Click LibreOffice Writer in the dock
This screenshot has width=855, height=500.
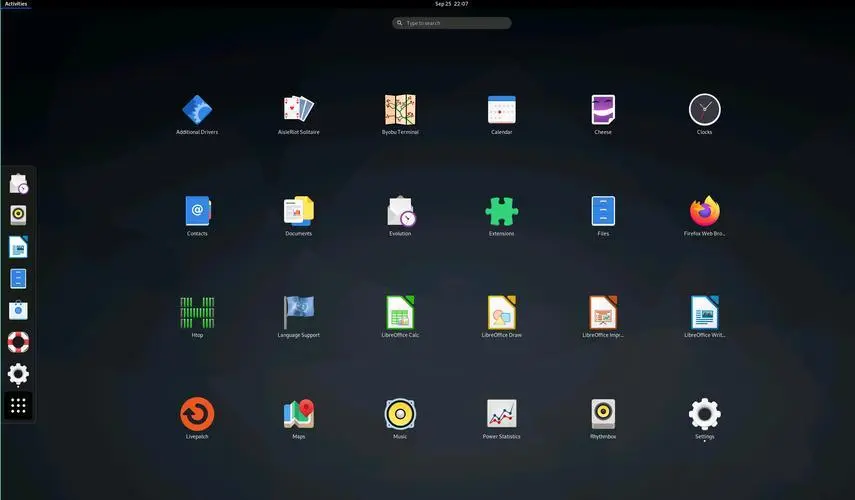[18, 246]
